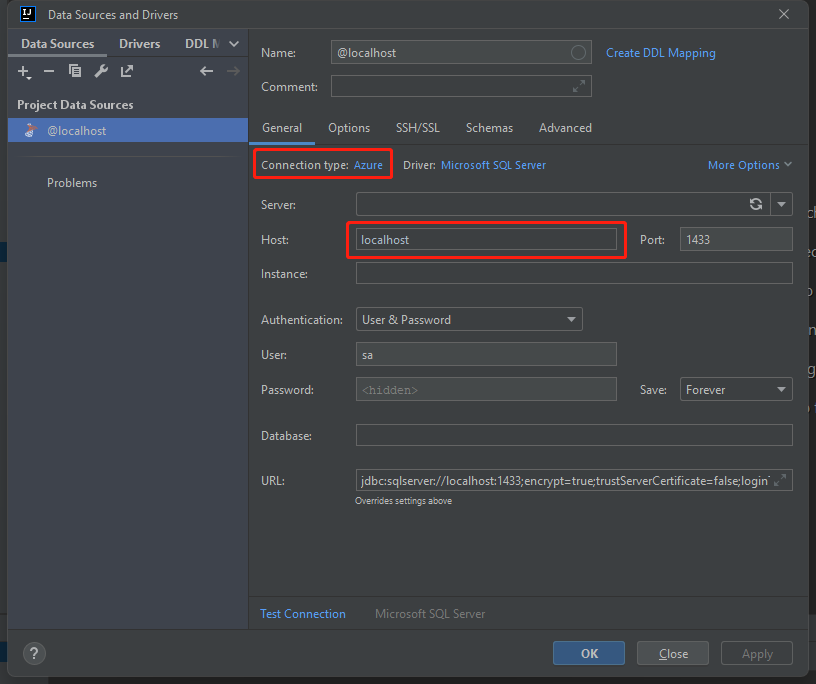
Task: Refresh the Server field list
Action: (757, 204)
